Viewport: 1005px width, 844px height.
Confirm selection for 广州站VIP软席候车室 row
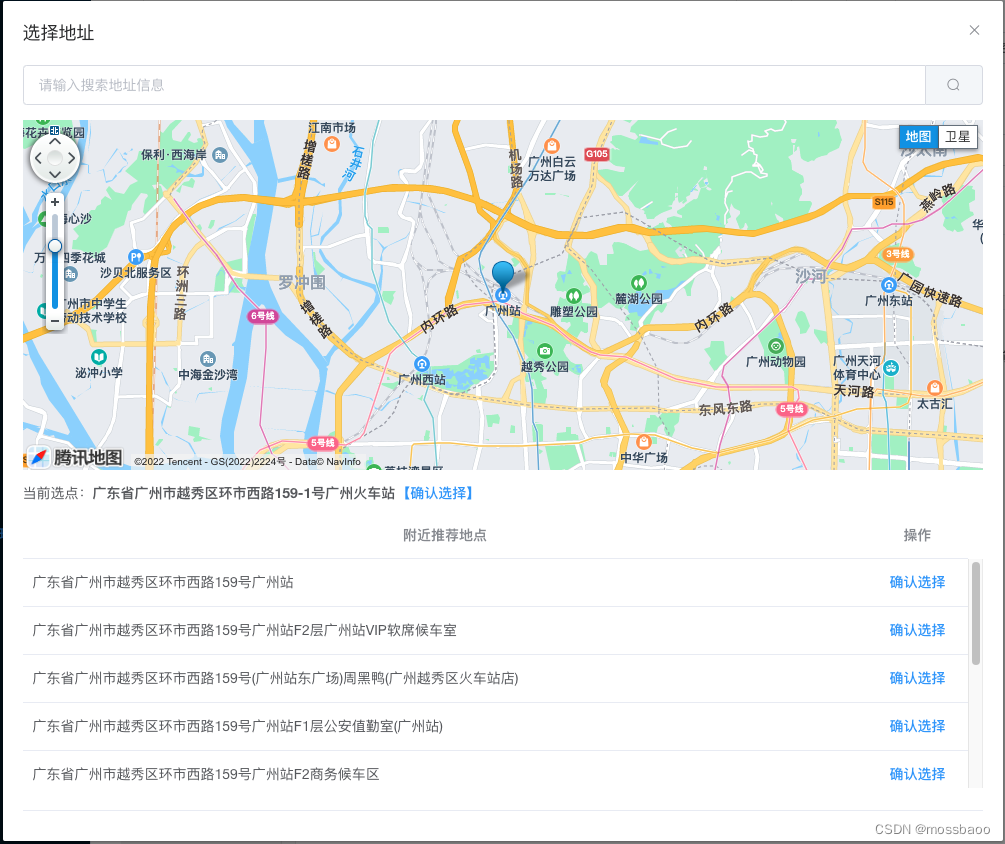(x=917, y=630)
